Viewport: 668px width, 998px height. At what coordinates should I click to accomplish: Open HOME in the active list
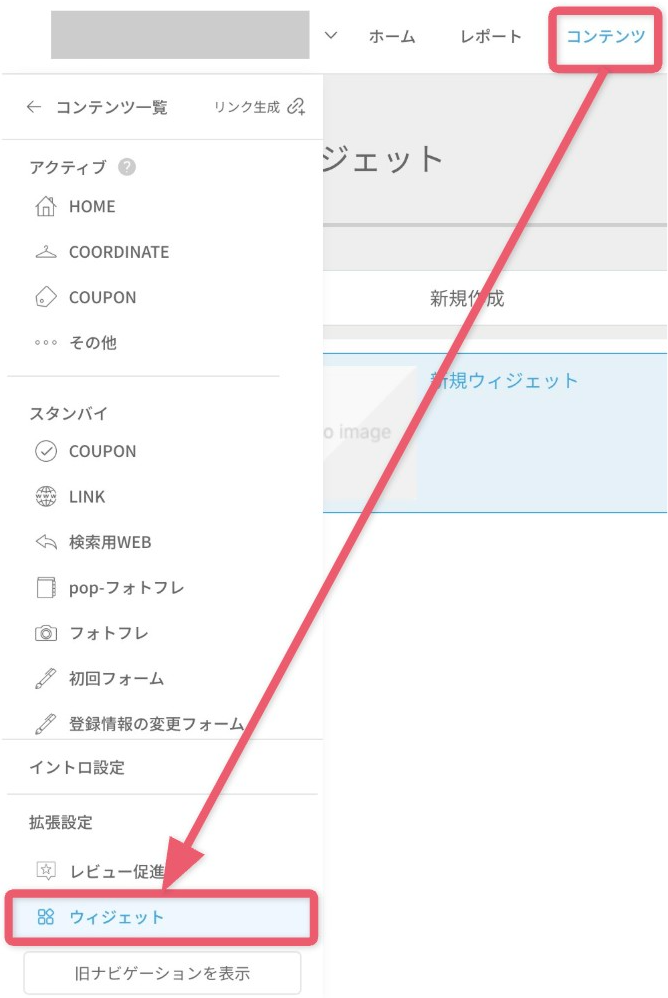point(92,206)
